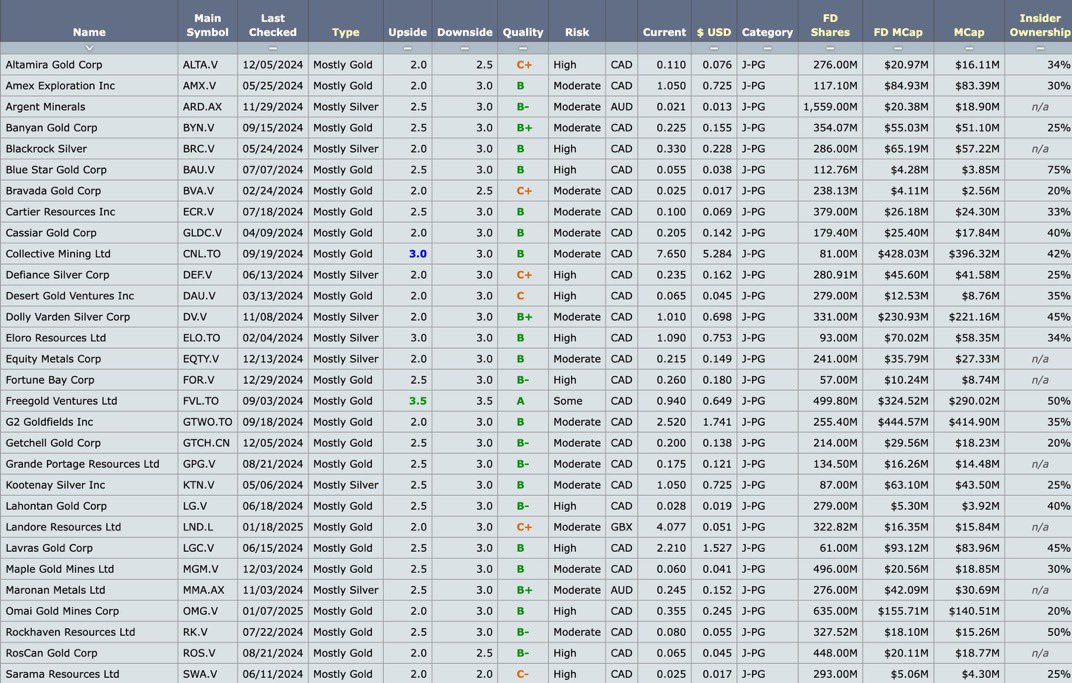
Task: Click the sort marker under Quality column
Action: point(523,48)
